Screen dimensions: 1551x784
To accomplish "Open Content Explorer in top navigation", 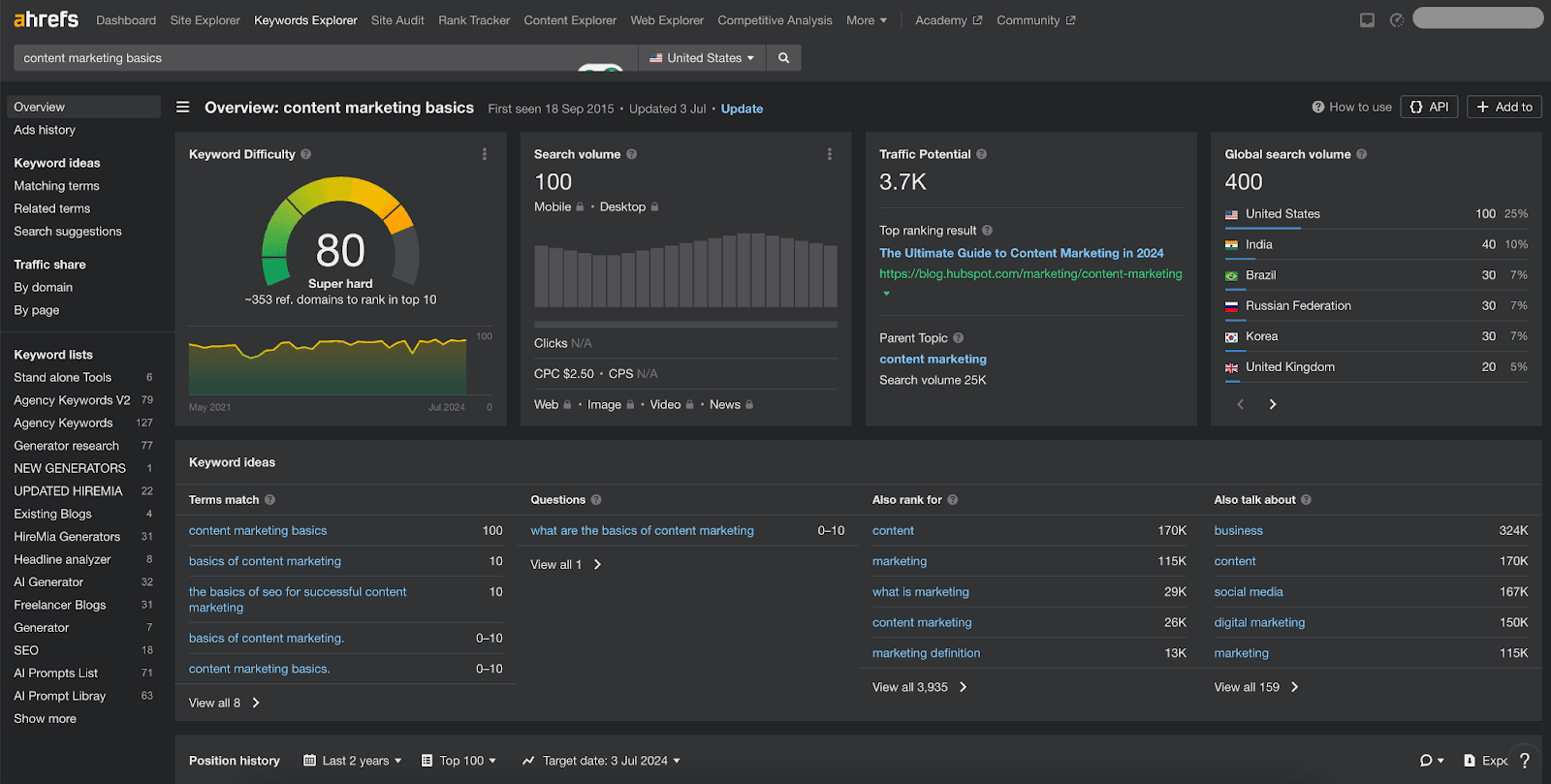I will [570, 20].
